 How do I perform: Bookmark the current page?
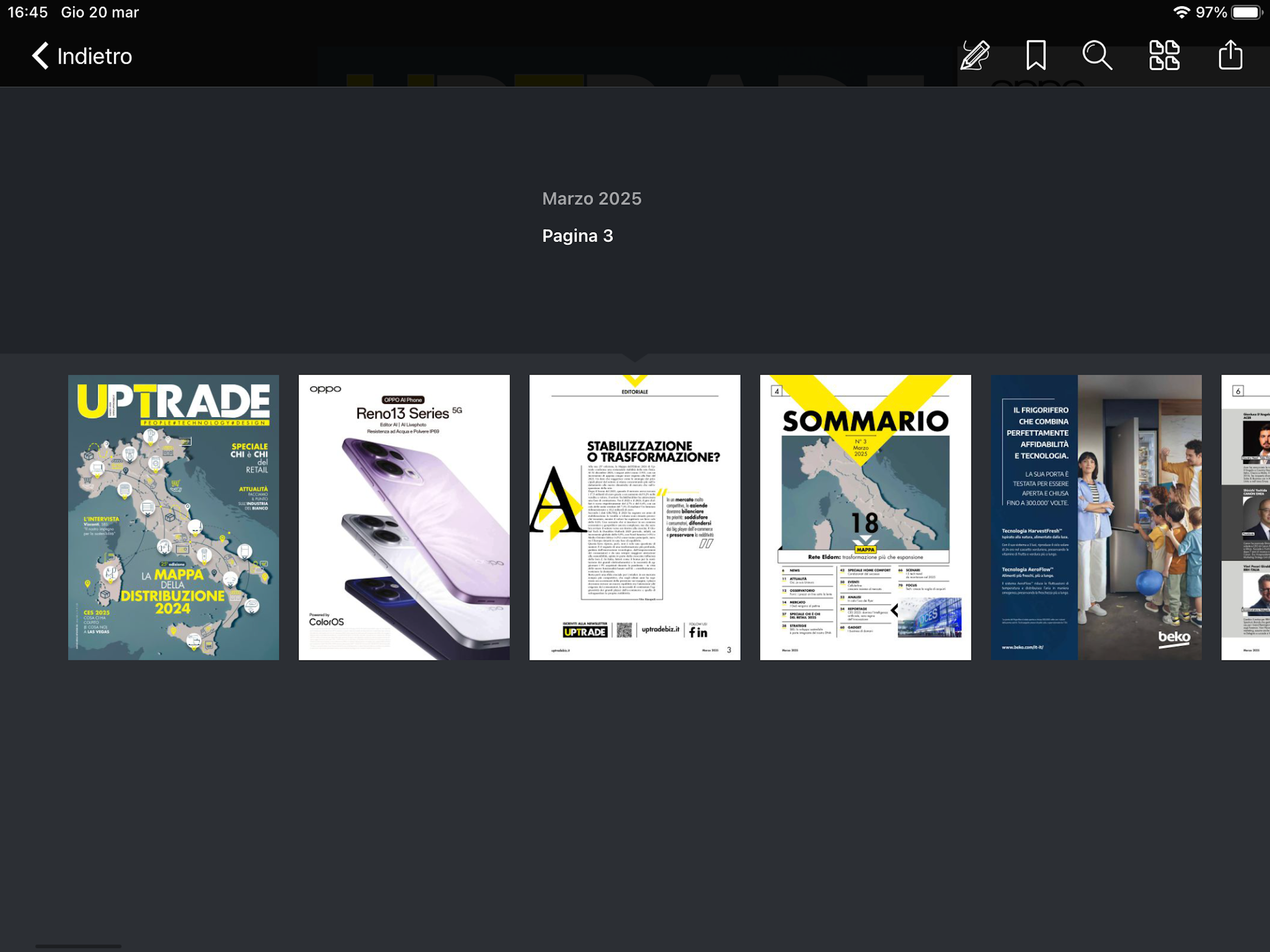click(1036, 56)
